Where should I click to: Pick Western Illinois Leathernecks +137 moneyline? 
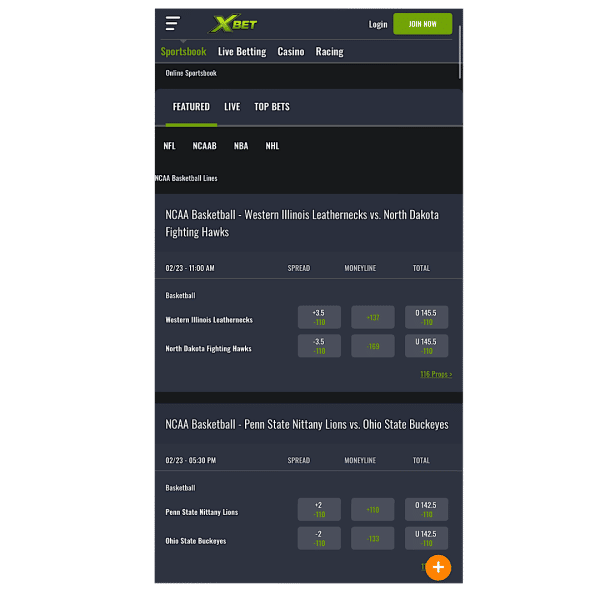[x=373, y=317]
